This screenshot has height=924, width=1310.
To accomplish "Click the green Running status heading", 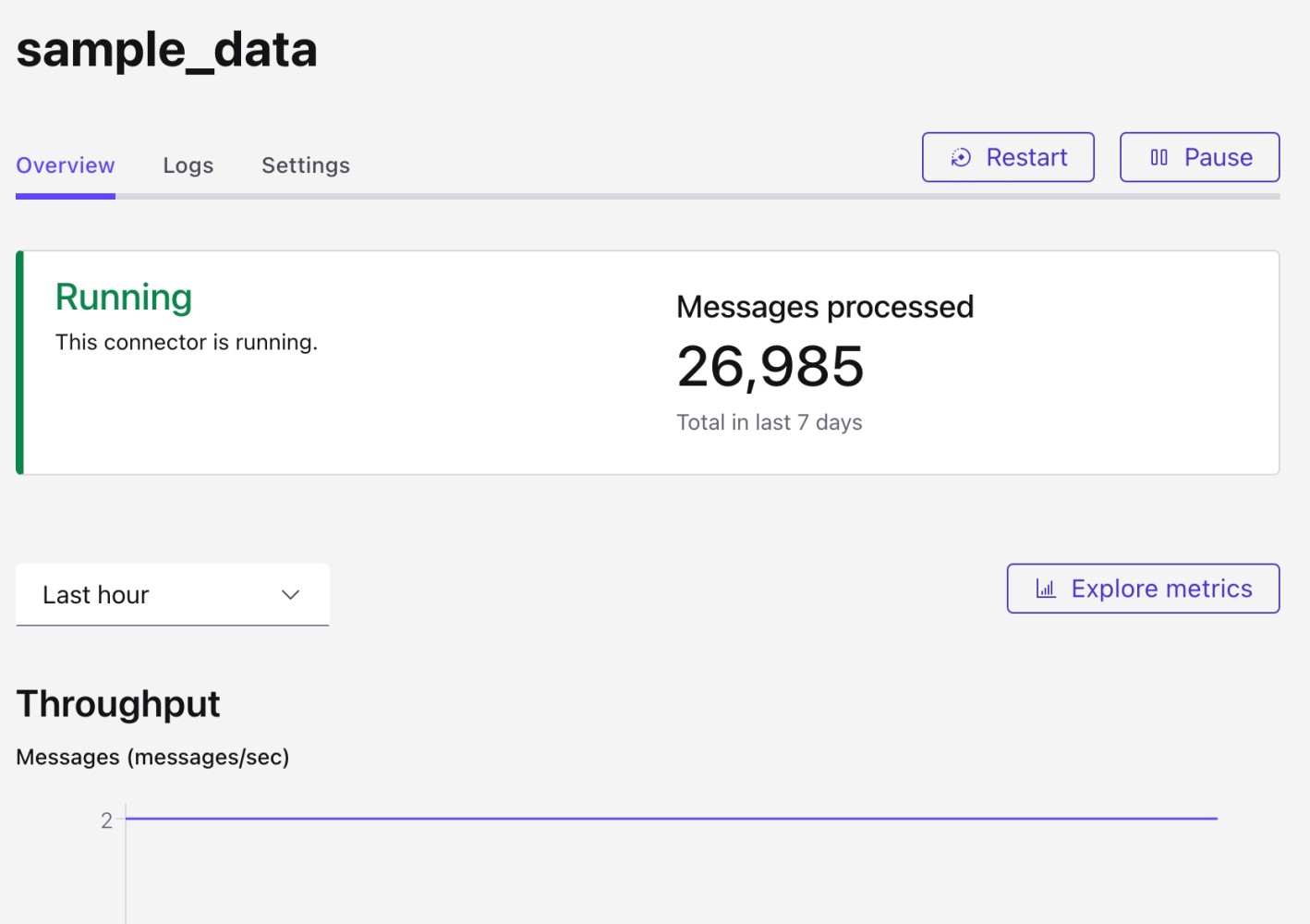I will 124,298.
